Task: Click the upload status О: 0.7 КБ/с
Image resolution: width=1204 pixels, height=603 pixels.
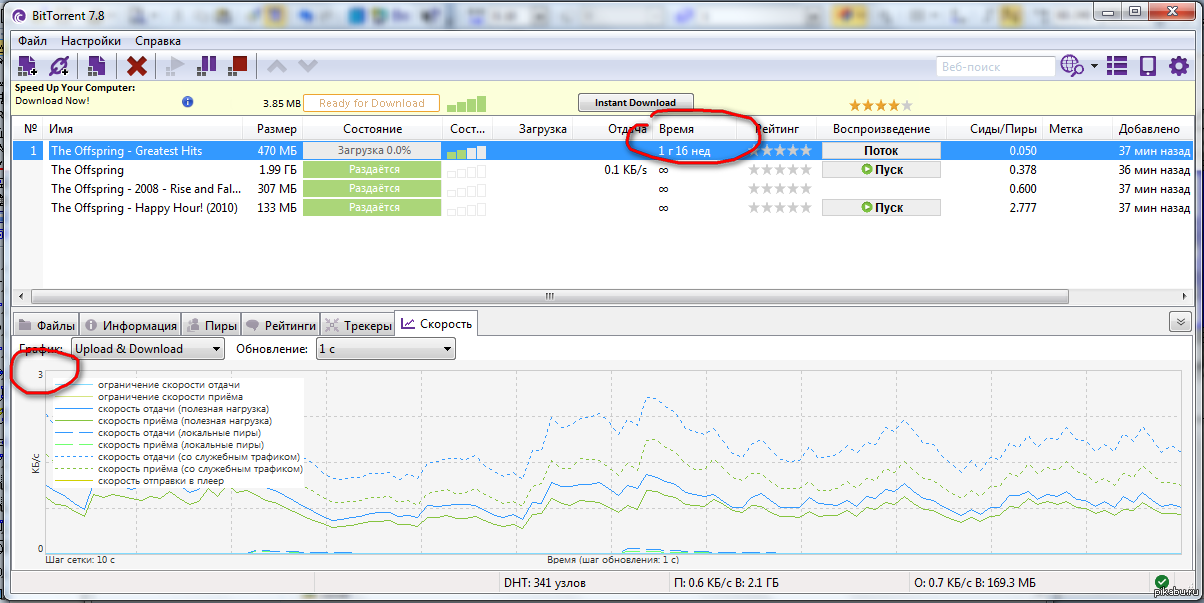Action: (x=974, y=583)
